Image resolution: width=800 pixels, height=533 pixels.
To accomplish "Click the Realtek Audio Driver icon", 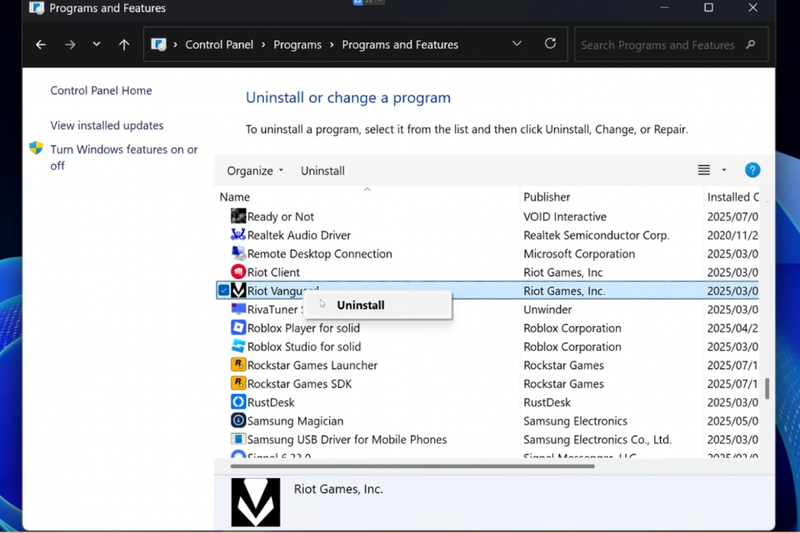I will (x=238, y=235).
